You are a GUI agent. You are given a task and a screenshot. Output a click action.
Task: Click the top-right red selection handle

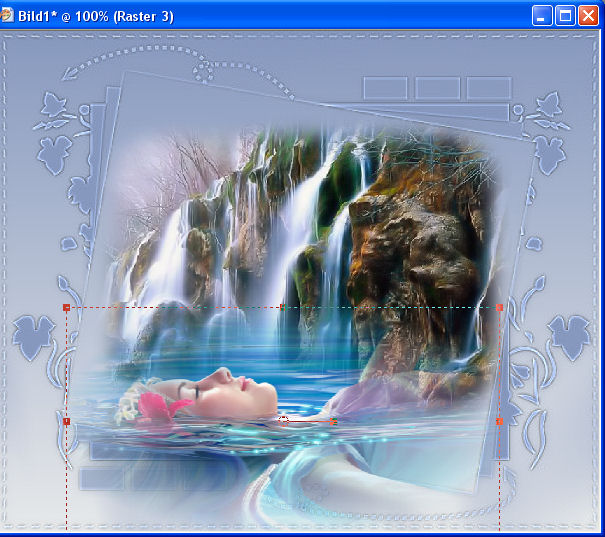click(499, 307)
